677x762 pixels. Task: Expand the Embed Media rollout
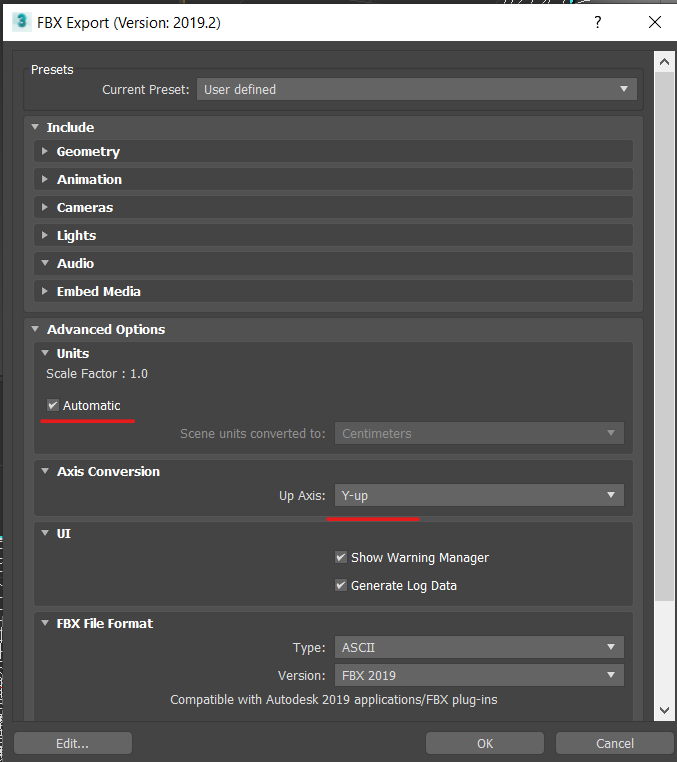[98, 292]
